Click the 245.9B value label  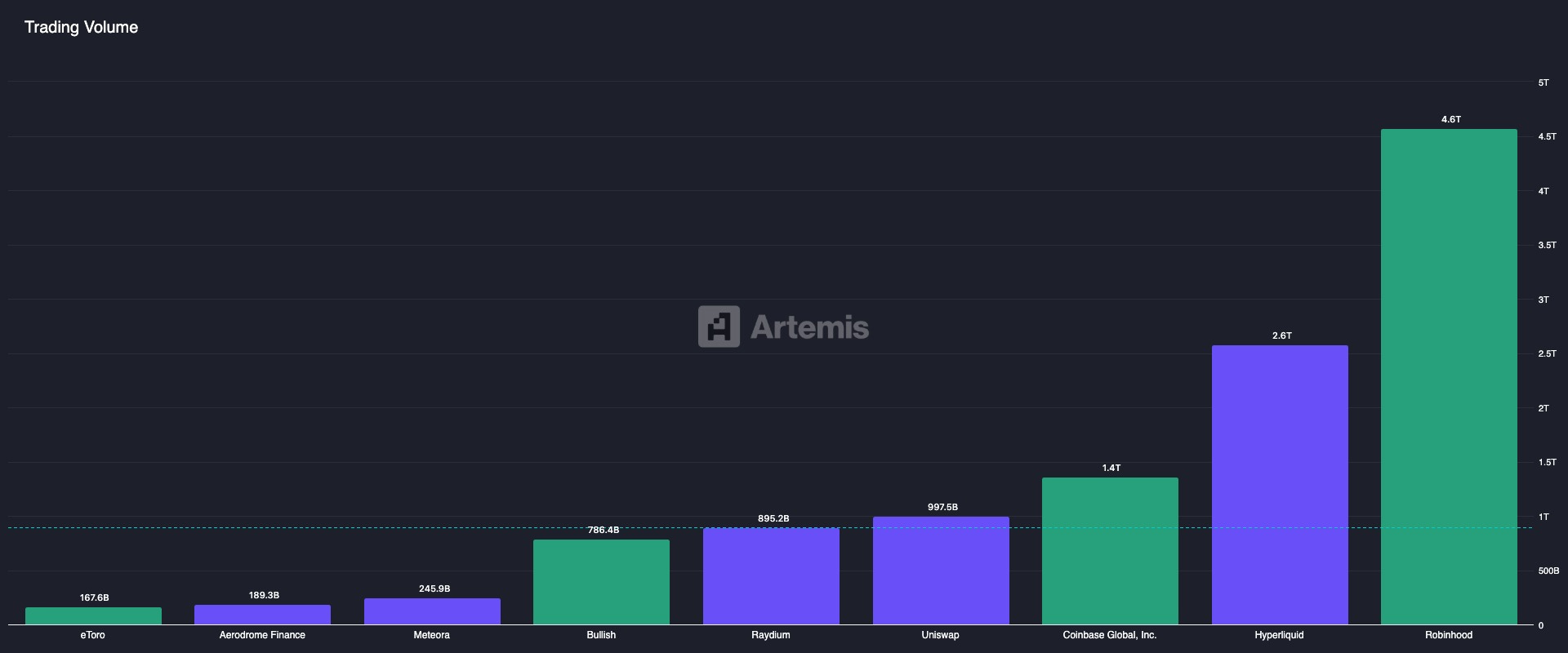point(434,589)
